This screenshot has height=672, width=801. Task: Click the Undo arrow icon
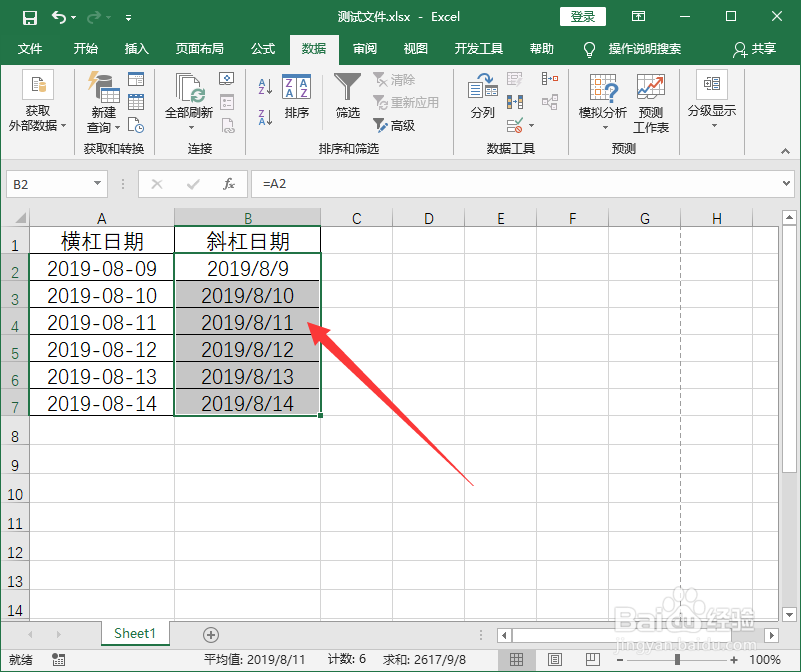[x=59, y=18]
